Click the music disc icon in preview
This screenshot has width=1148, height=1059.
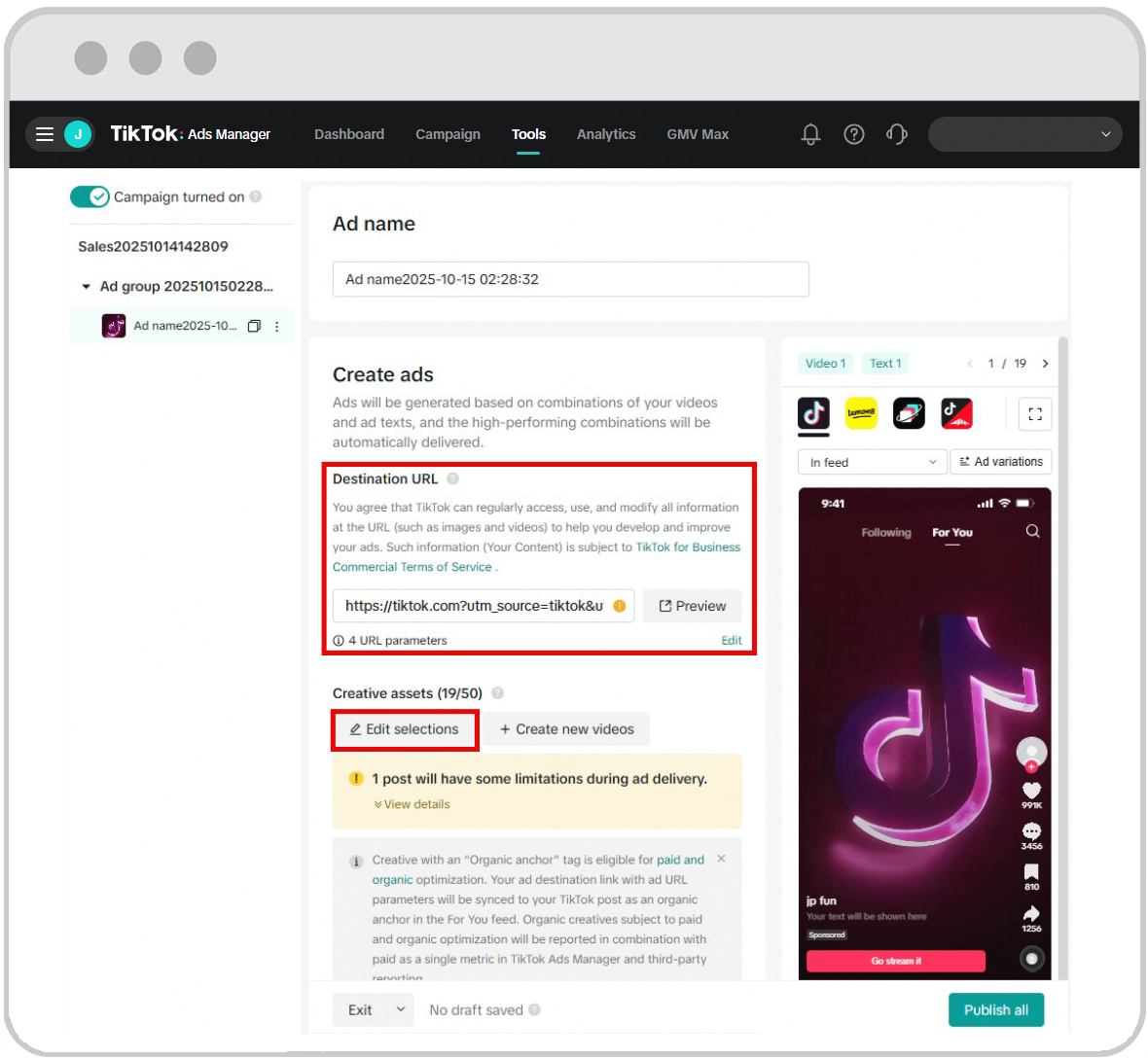[1031, 958]
